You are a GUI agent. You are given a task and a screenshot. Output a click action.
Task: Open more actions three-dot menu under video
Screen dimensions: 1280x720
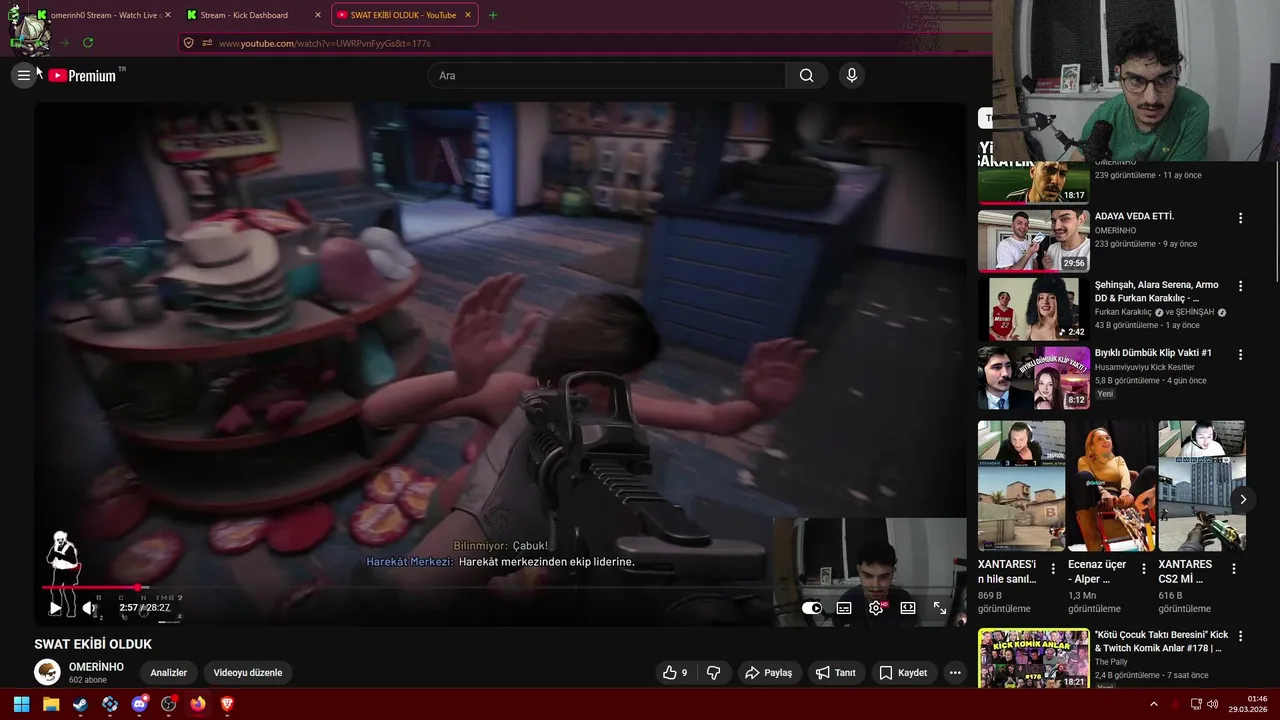coord(955,673)
